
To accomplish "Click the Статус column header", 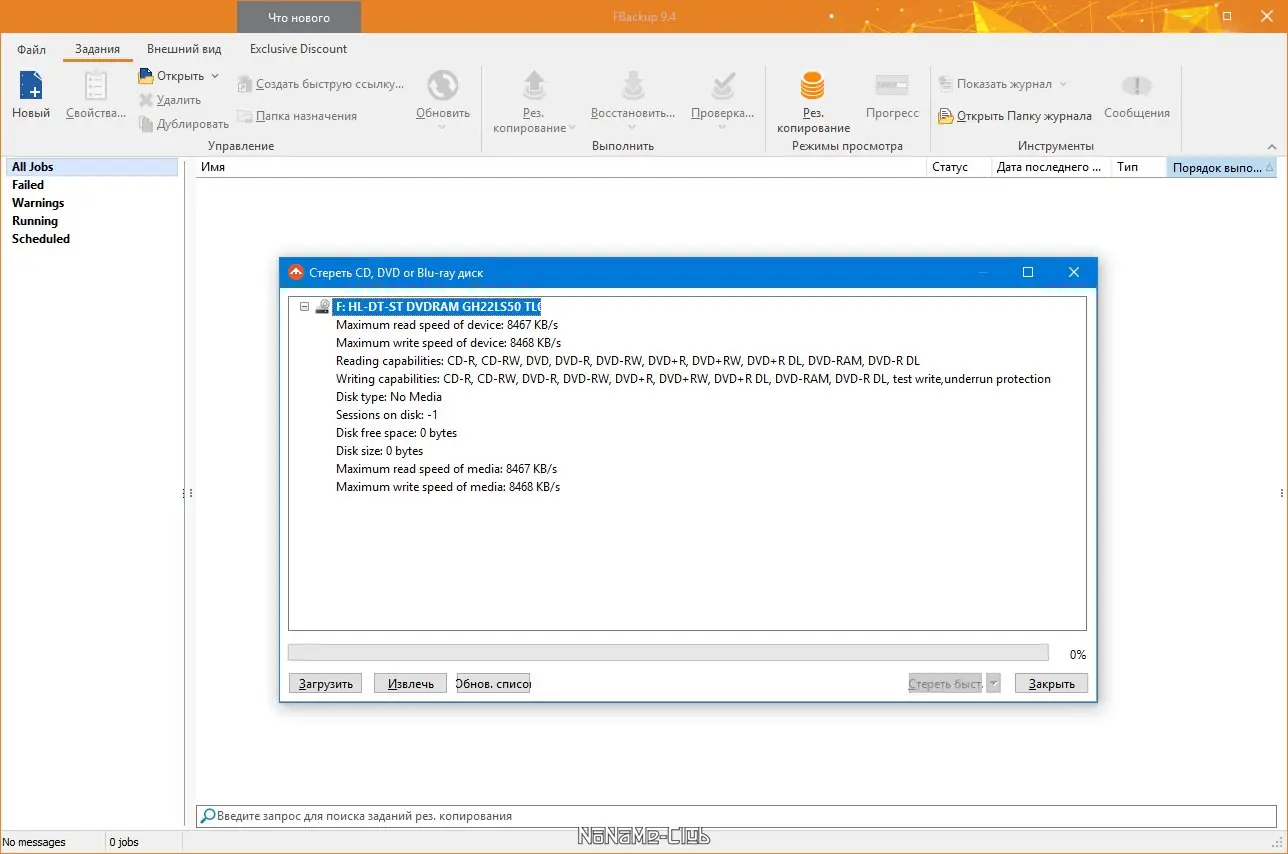I will 958,167.
